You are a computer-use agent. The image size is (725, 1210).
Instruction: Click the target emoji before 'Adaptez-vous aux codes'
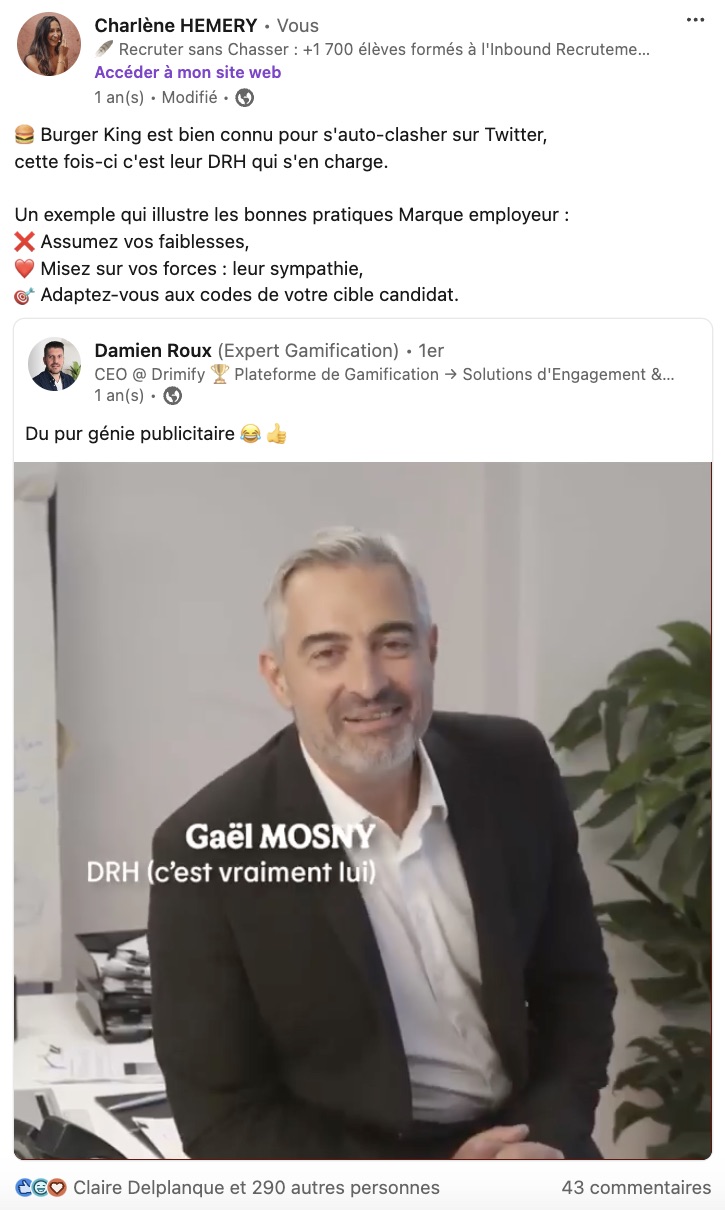(25, 295)
